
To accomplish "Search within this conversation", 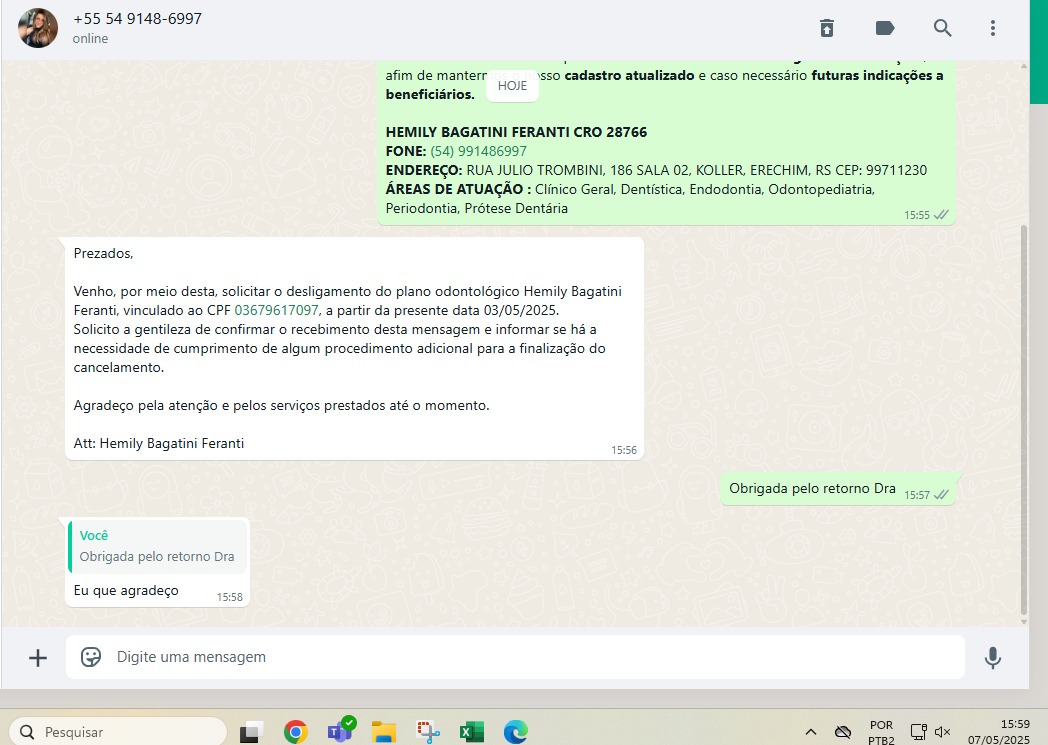I will (x=942, y=28).
